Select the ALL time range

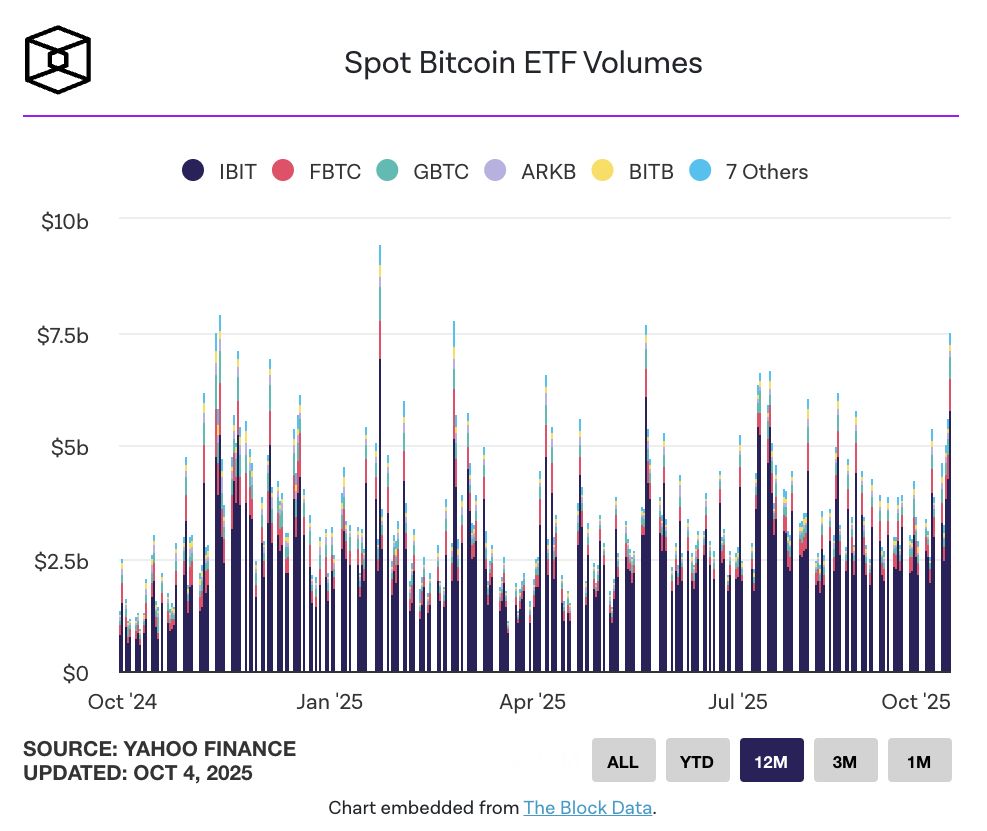pyautogui.click(x=624, y=760)
